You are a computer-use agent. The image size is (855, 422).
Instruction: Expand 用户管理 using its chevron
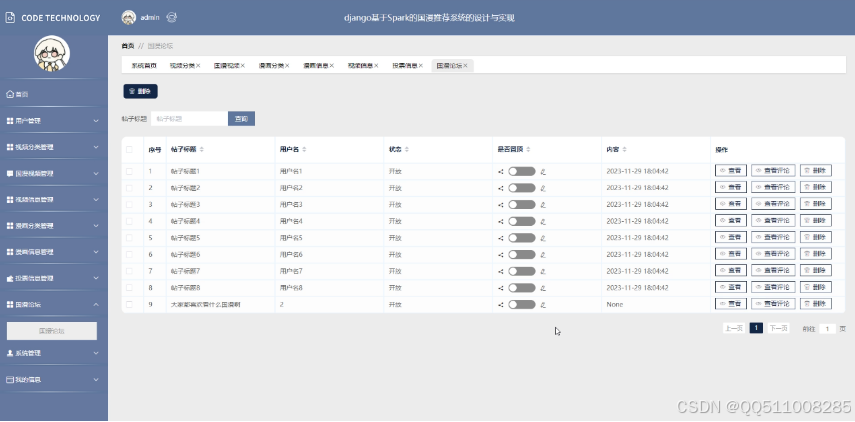pyautogui.click(x=96, y=120)
